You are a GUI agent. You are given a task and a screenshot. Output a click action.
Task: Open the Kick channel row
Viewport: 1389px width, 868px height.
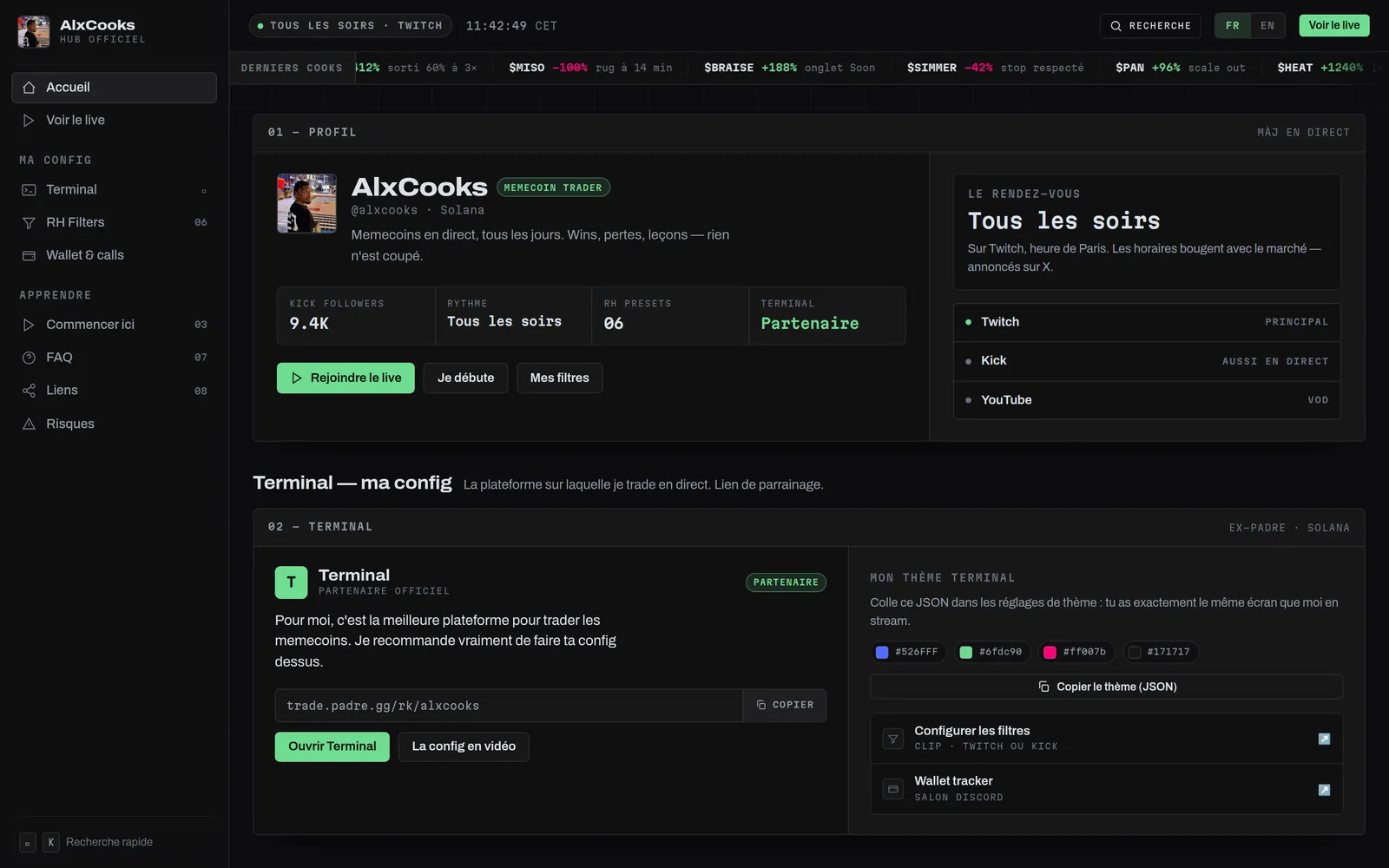(1147, 361)
